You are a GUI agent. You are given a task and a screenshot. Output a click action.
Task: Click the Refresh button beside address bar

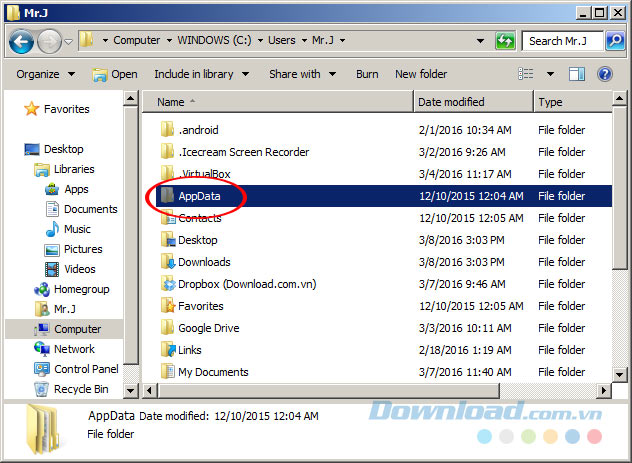point(505,41)
